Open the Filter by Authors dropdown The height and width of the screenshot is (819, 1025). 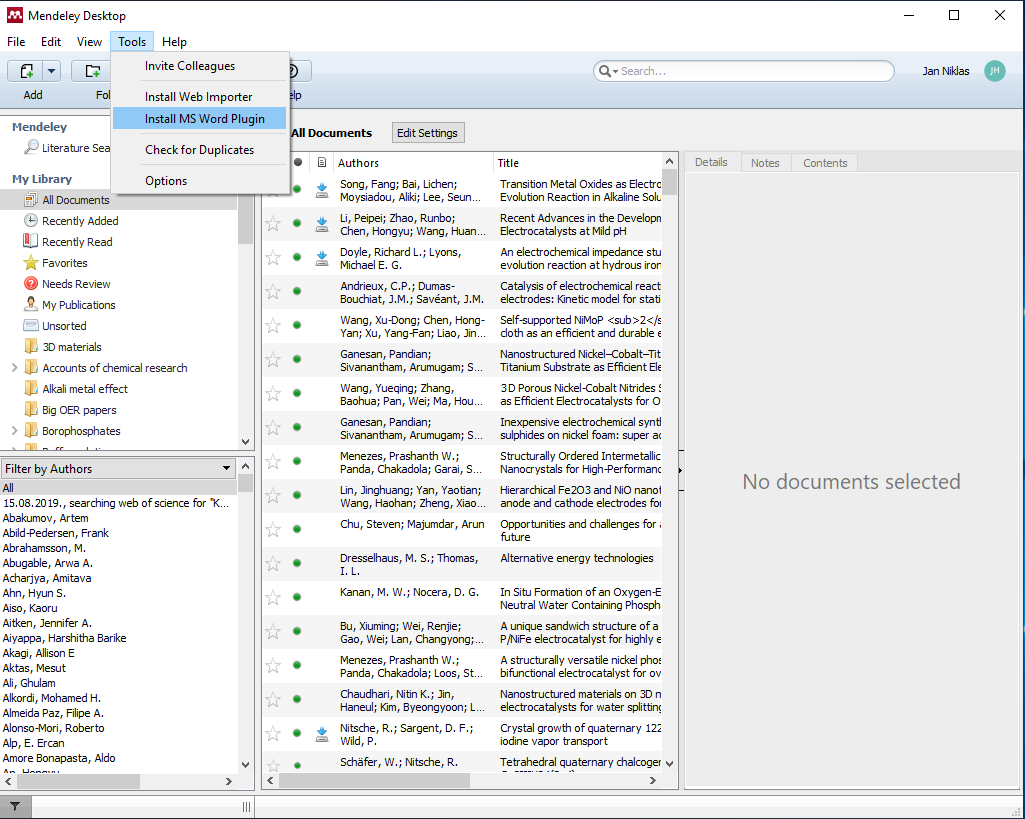[x=227, y=468]
